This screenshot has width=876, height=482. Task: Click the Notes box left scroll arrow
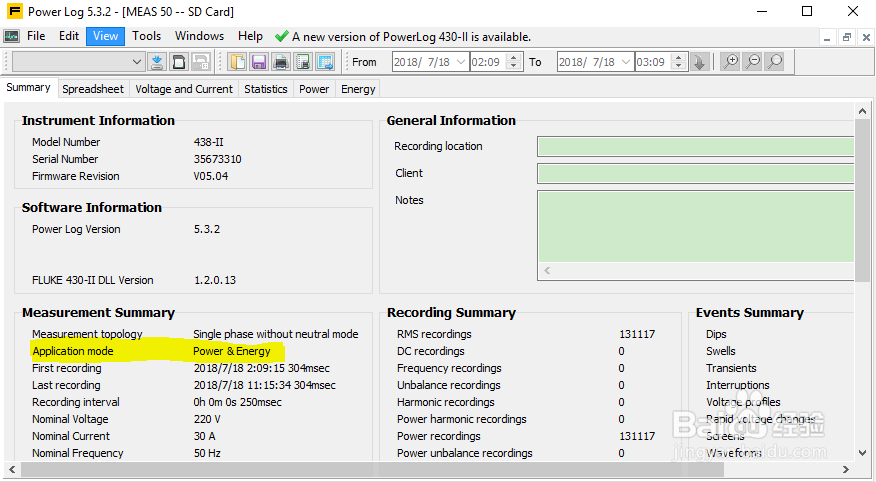547,270
